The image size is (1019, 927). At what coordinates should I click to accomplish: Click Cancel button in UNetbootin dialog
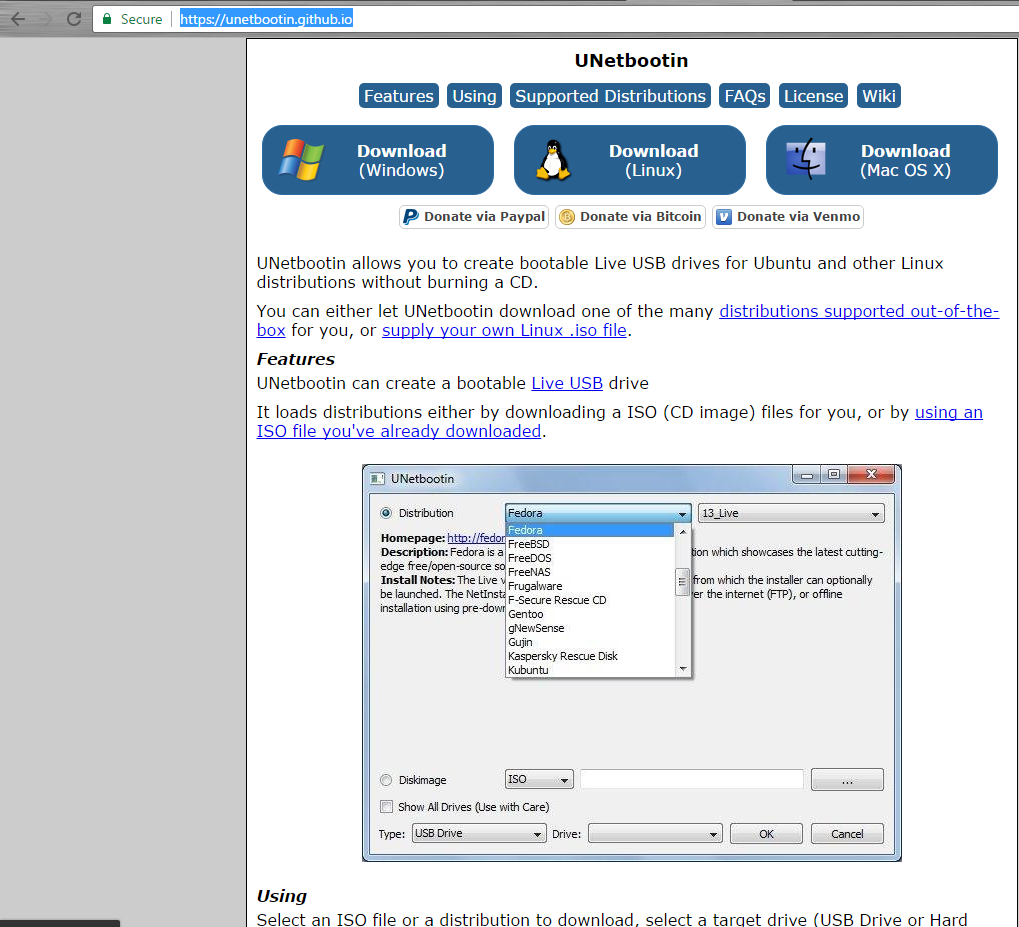click(x=847, y=833)
